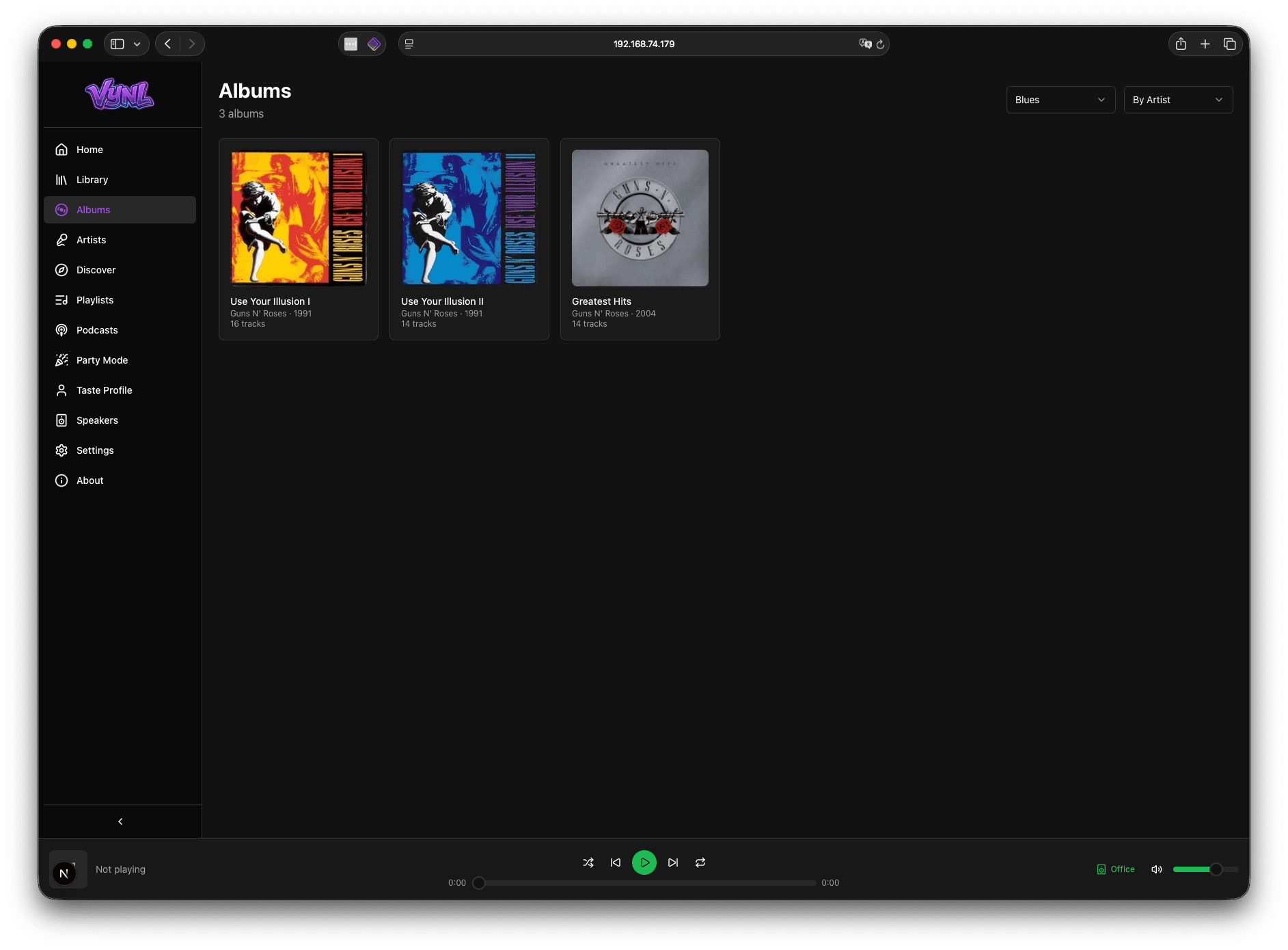1288x950 pixels.
Task: Open Safari share icon
Action: (1181, 44)
